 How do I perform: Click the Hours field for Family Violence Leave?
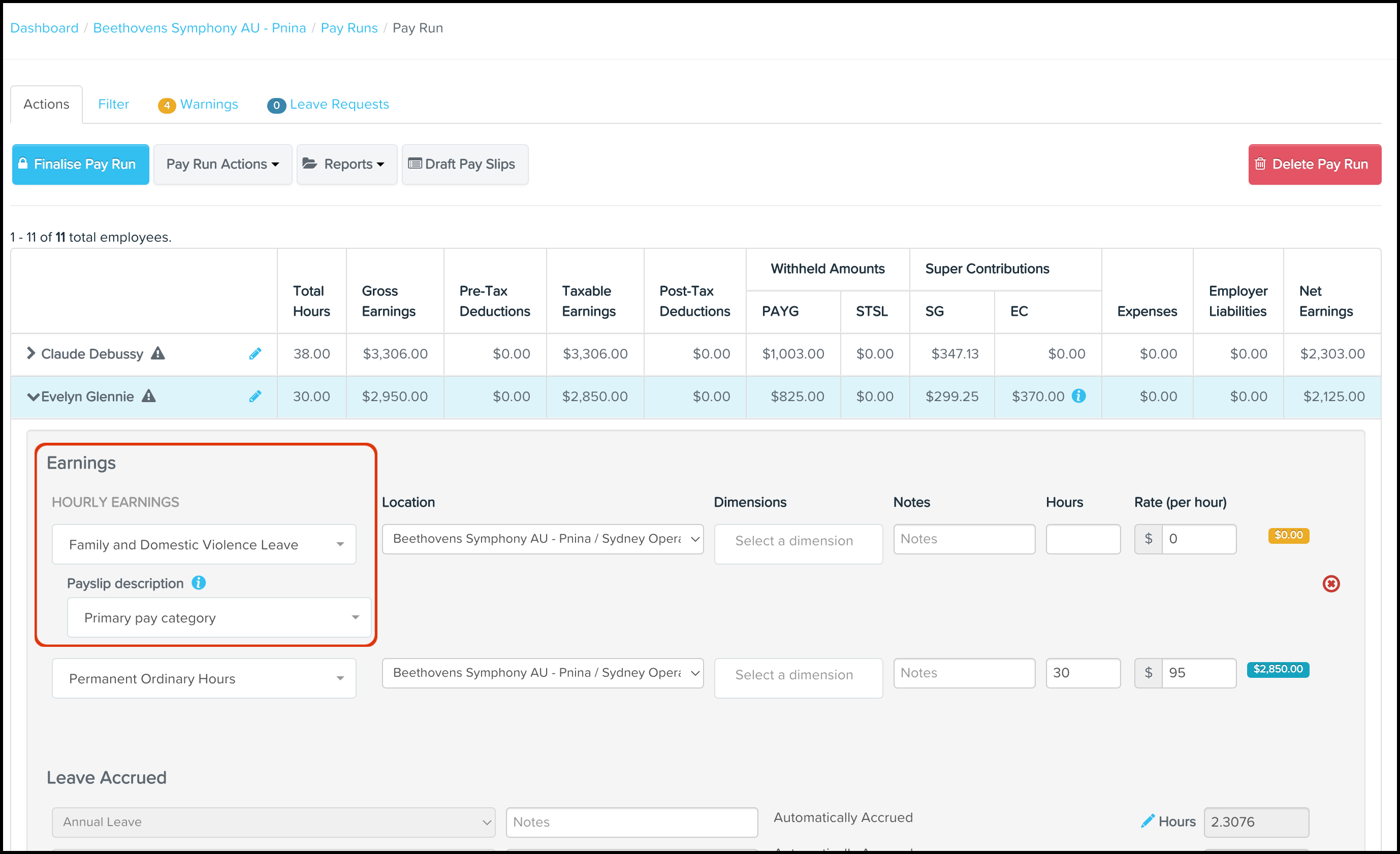1083,539
